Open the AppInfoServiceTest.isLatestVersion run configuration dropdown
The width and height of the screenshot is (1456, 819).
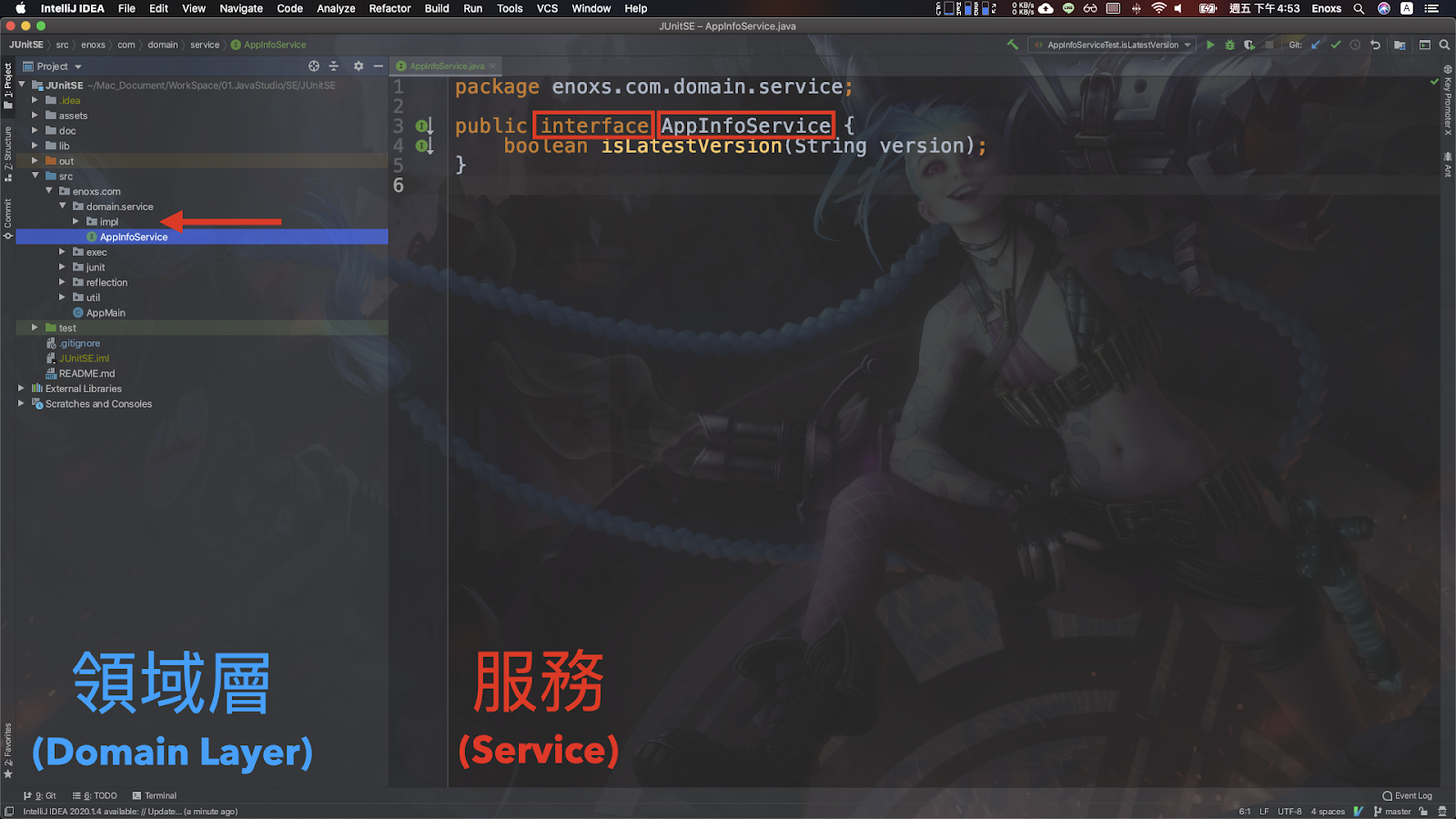pyautogui.click(x=1112, y=45)
